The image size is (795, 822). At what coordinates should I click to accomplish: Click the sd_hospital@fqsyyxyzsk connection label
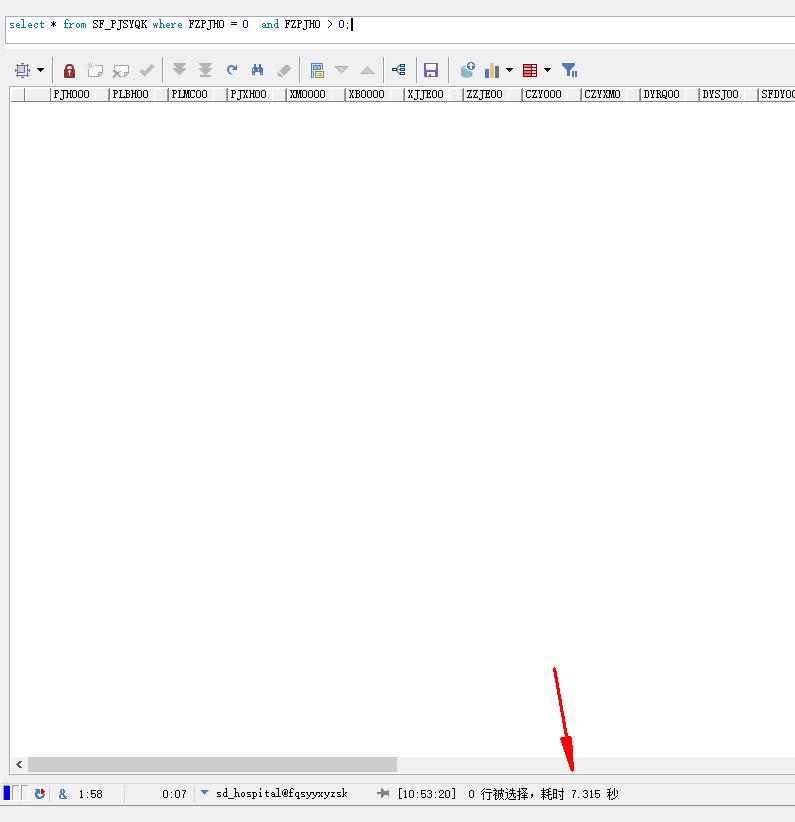click(282, 794)
